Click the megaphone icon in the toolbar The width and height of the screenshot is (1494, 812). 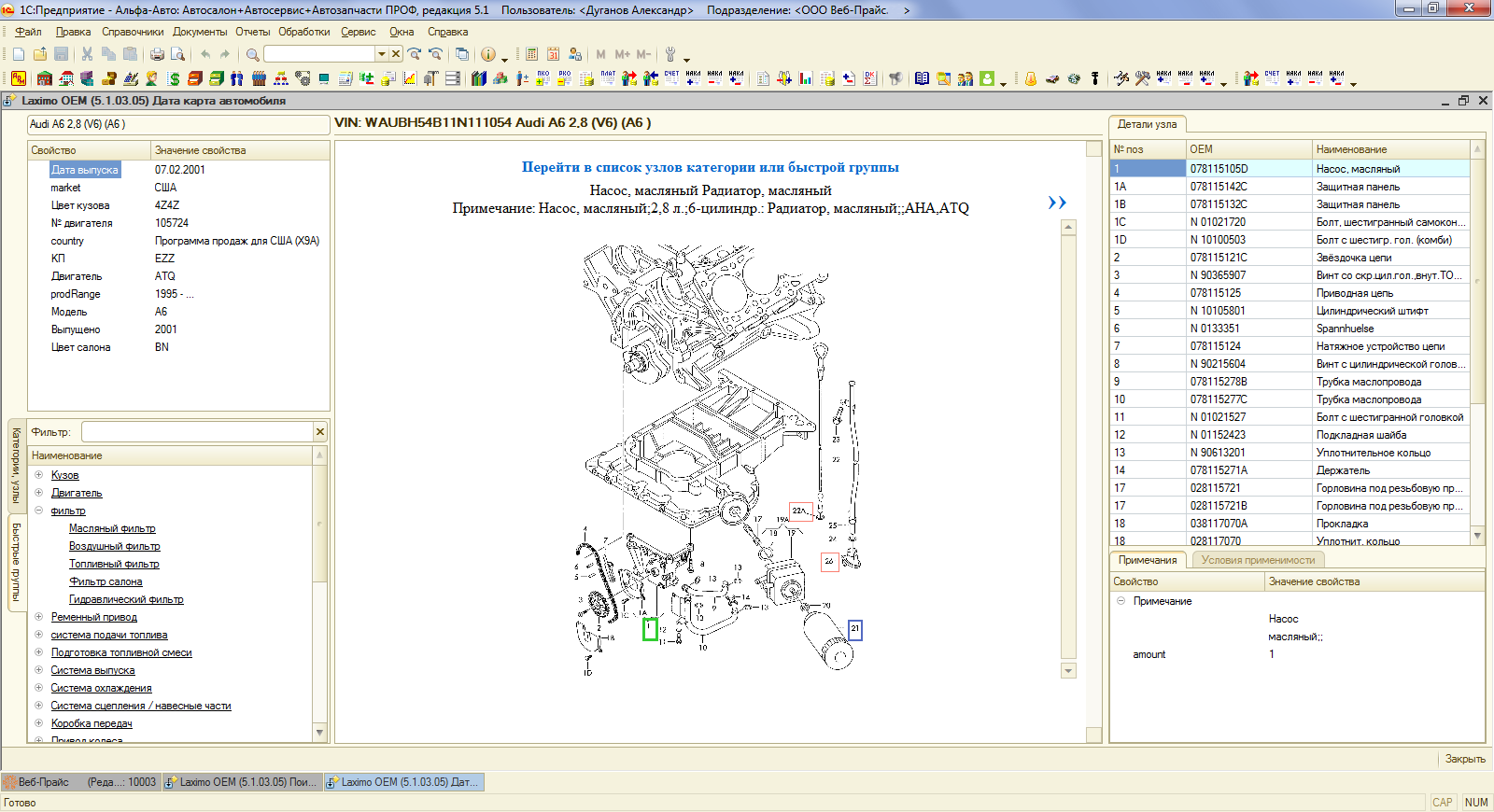coord(895,78)
